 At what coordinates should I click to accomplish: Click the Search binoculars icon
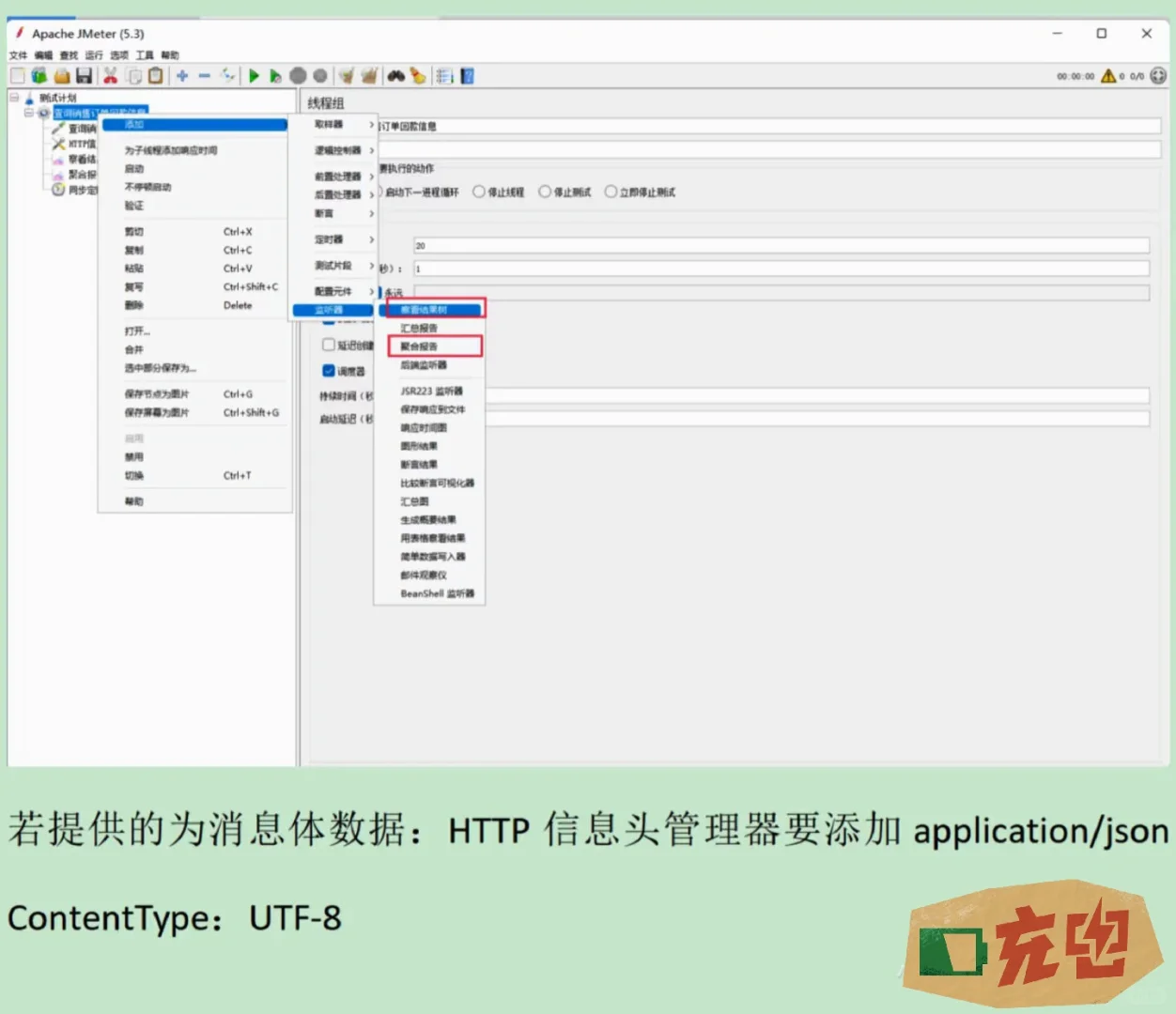point(396,76)
